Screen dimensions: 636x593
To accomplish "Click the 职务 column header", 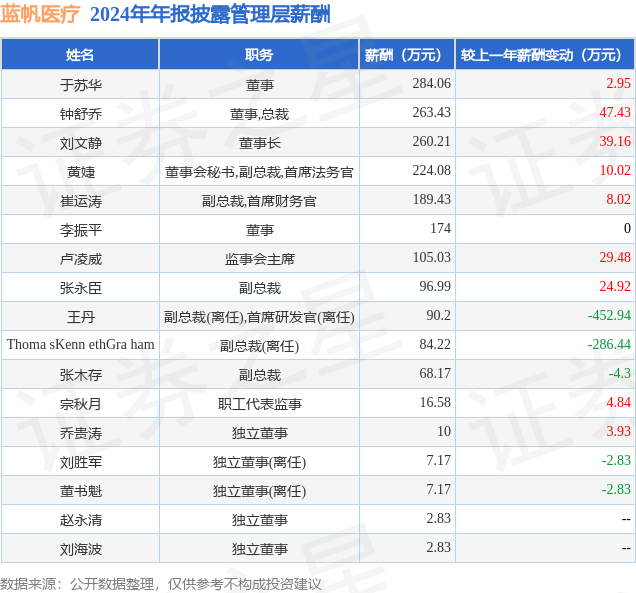I will [259, 54].
